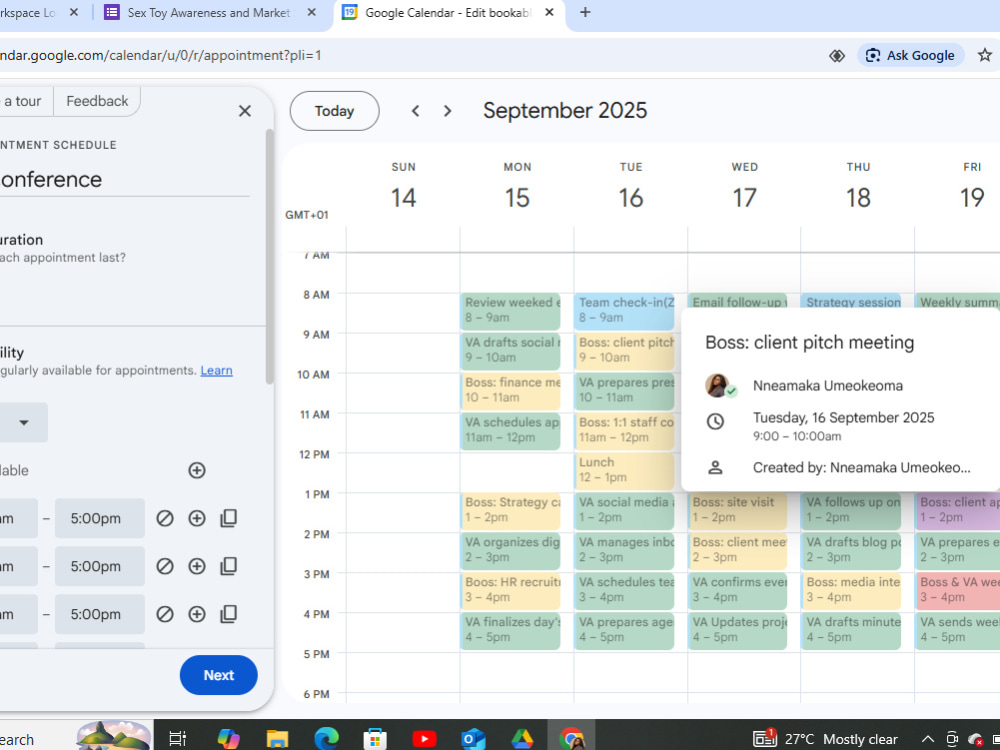Open File Explorer from taskbar
The width and height of the screenshot is (1000, 750).
tap(277, 739)
